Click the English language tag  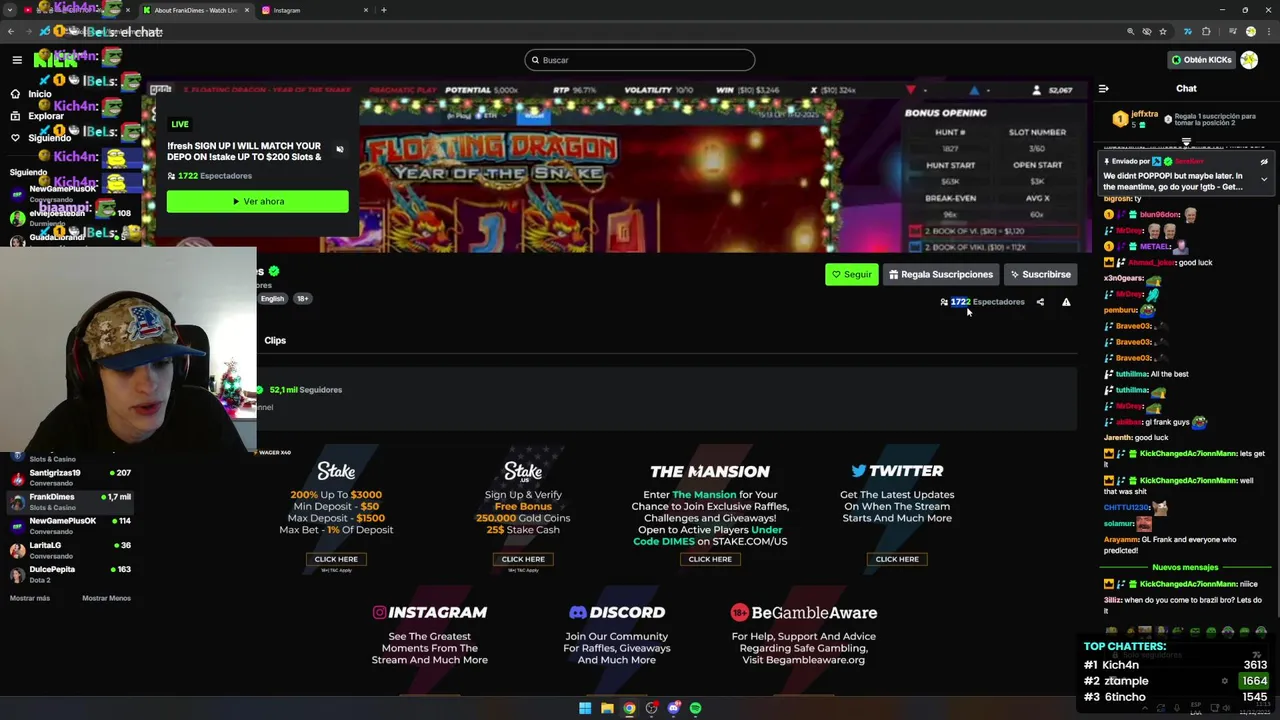(272, 298)
